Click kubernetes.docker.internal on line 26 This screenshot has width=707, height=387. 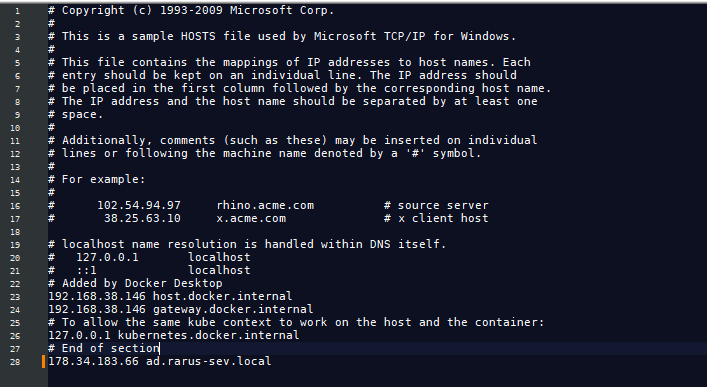click(208, 335)
